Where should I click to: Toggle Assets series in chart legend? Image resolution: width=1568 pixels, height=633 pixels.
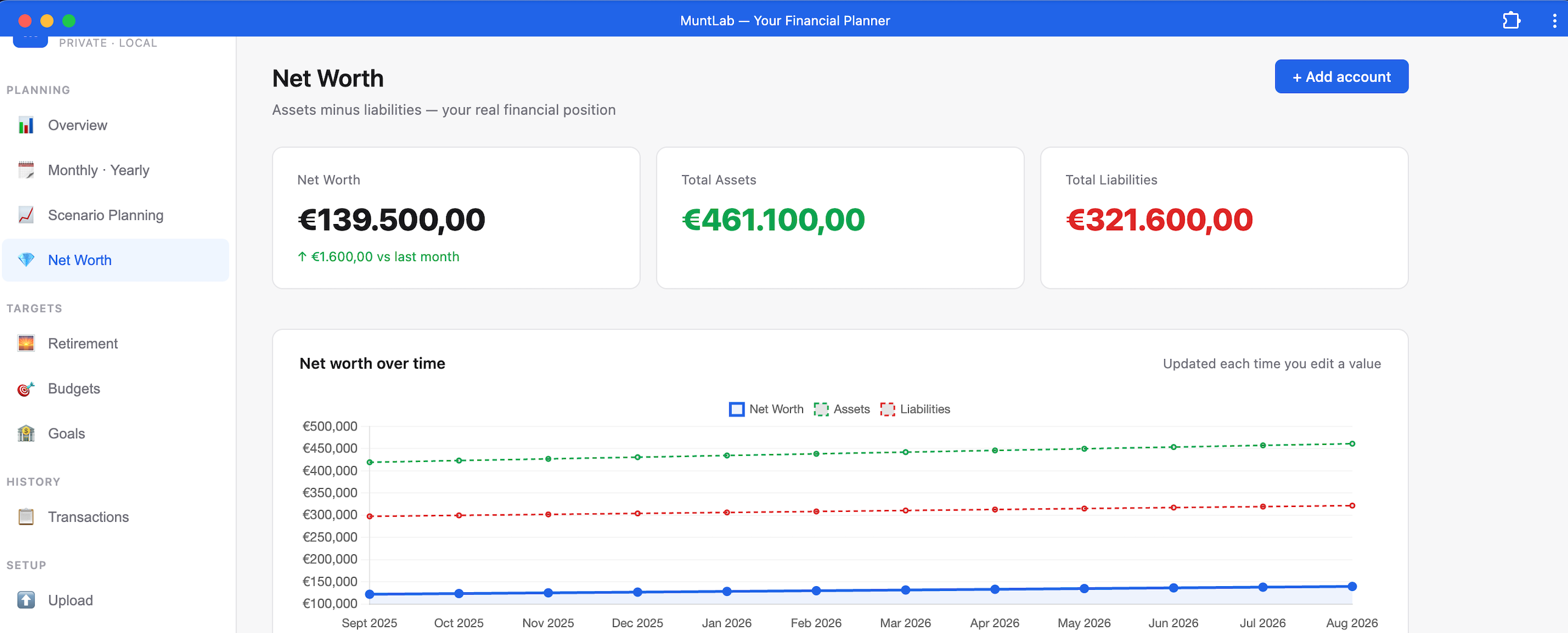[842, 410]
